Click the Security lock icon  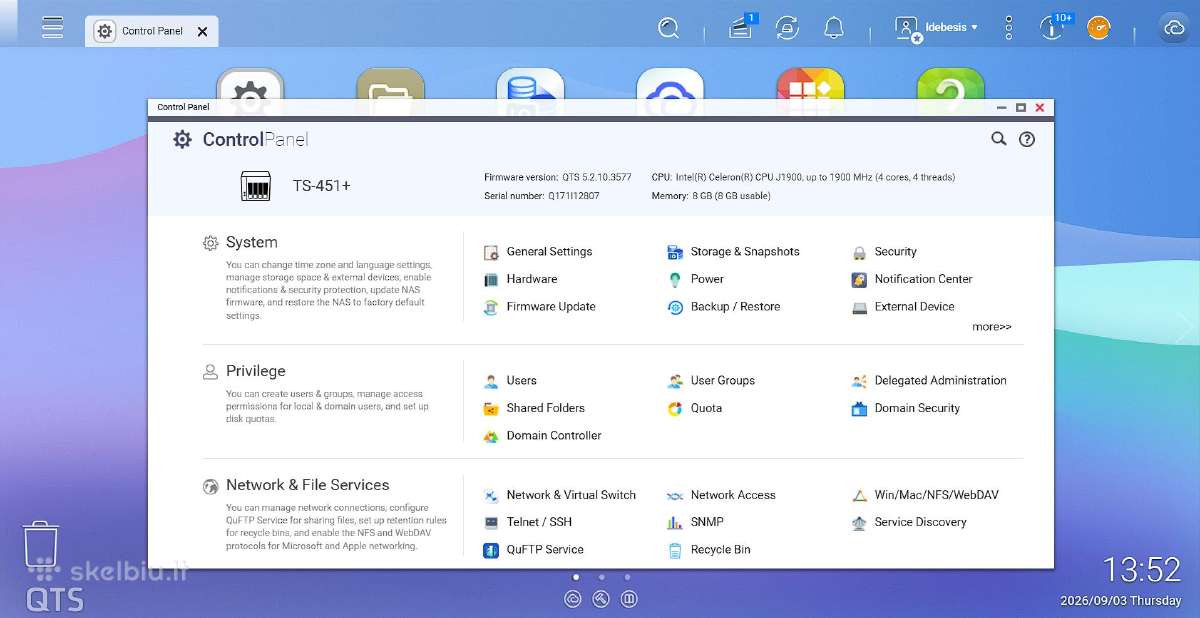859,252
